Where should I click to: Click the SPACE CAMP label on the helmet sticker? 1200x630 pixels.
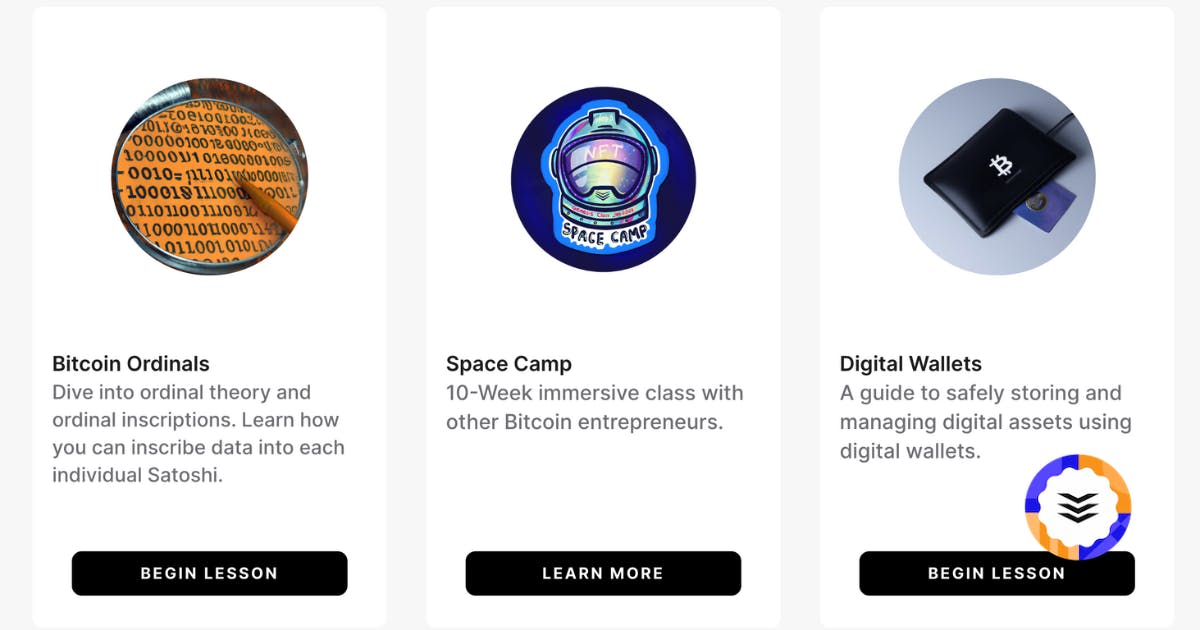604,233
